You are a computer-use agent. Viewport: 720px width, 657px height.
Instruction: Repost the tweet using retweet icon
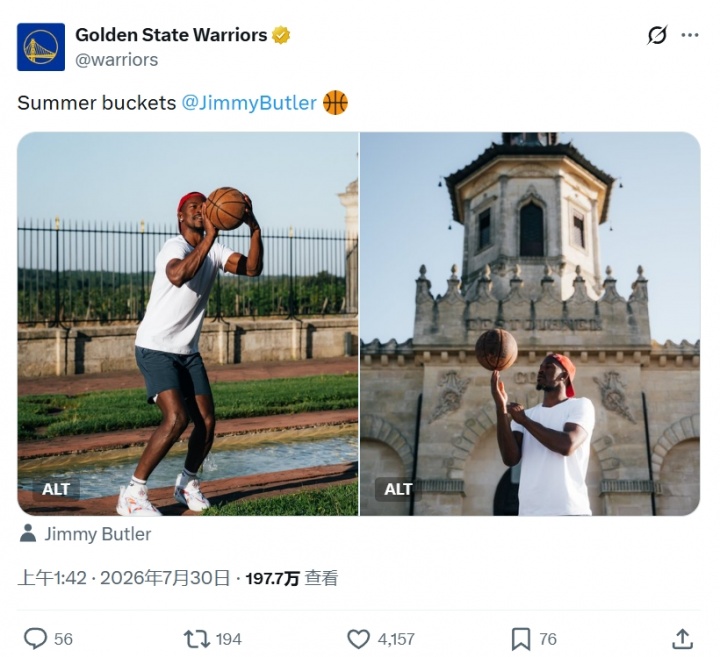(x=197, y=639)
